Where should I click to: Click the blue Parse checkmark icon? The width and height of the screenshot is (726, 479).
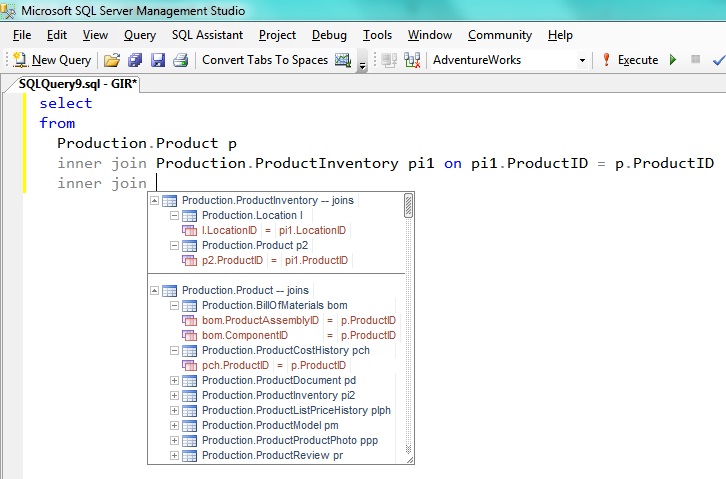tap(719, 60)
